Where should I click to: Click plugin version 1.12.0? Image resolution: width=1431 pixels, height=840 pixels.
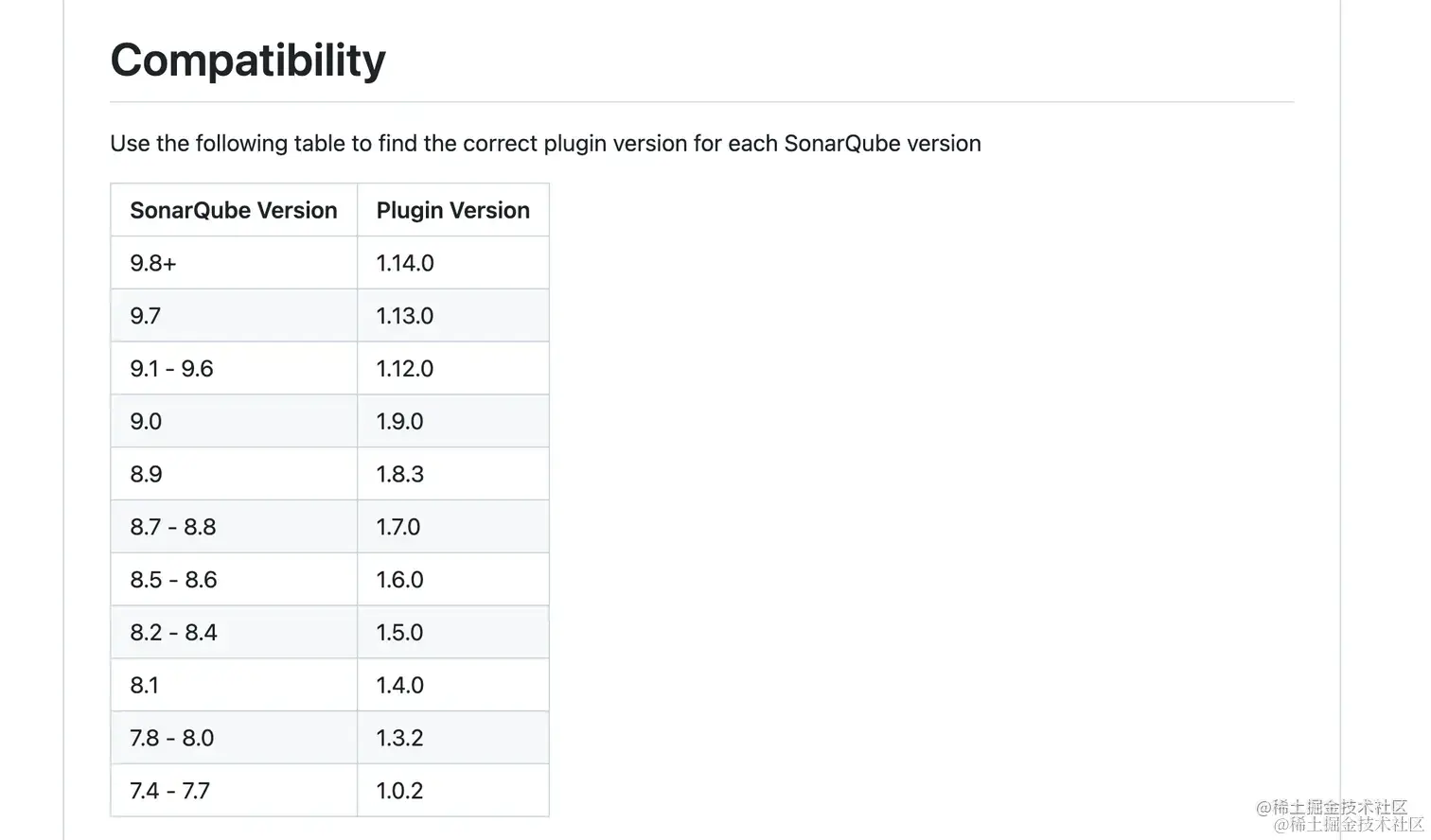tap(453, 369)
